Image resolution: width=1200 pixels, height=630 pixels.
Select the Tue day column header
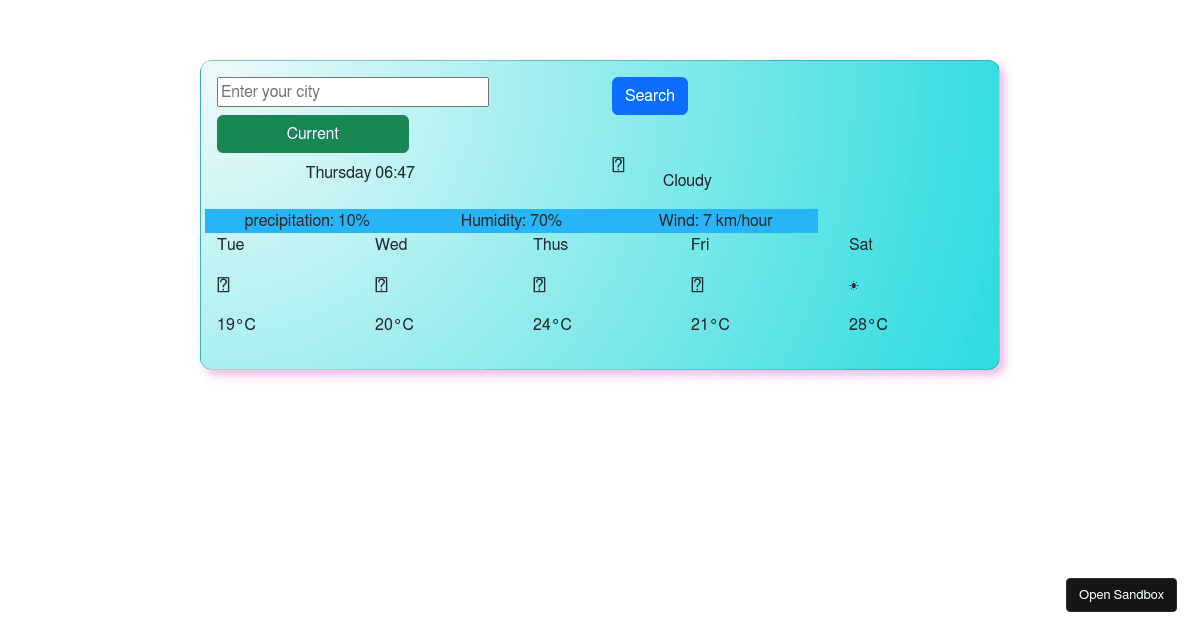[x=230, y=244]
